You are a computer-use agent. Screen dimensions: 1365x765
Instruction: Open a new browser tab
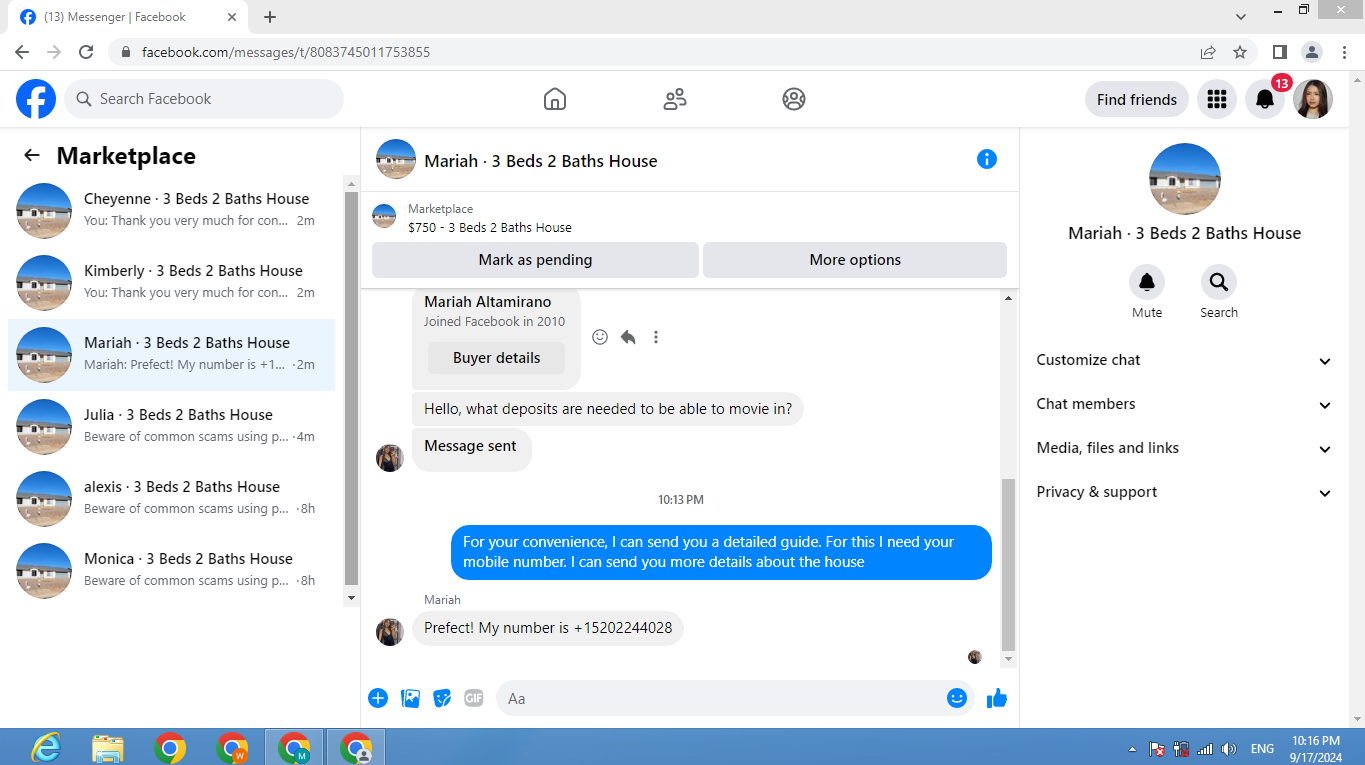[x=270, y=17]
